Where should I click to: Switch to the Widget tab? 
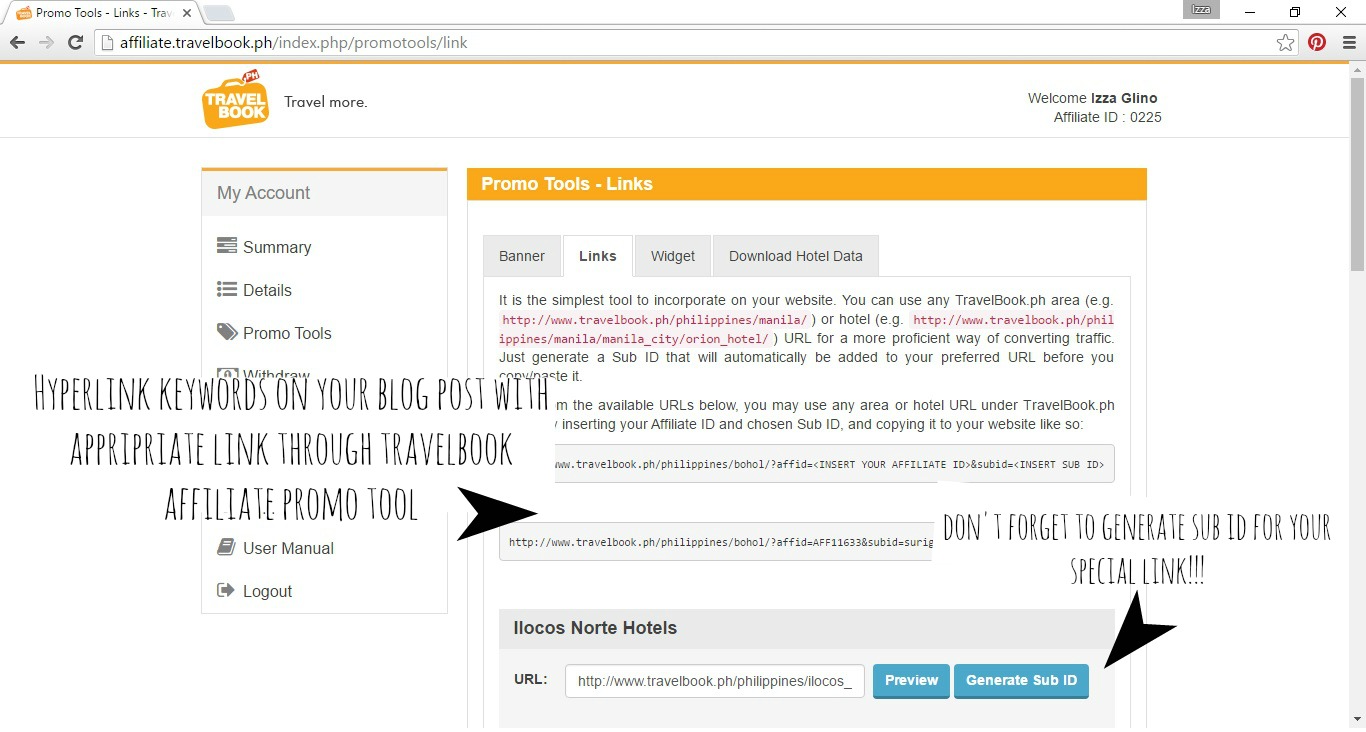(673, 256)
